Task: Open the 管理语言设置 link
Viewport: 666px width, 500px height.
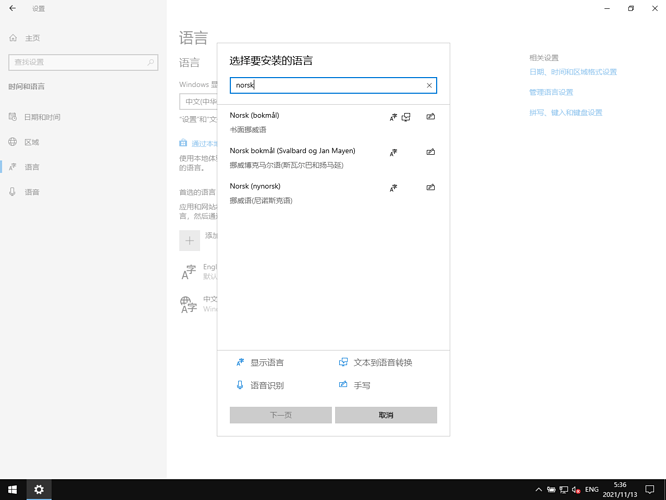Action: pyautogui.click(x=551, y=92)
